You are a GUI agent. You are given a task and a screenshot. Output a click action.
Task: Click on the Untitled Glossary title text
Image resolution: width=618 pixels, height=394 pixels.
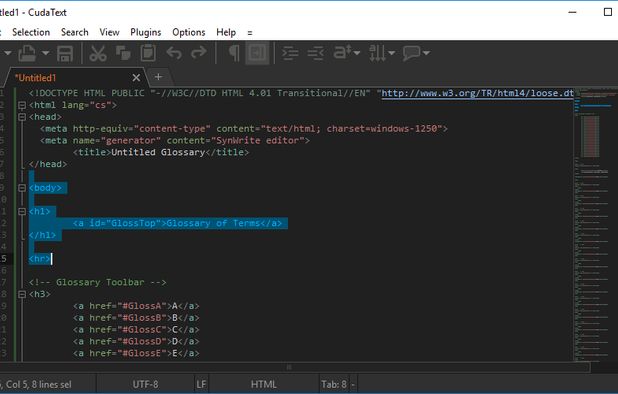coord(158,152)
